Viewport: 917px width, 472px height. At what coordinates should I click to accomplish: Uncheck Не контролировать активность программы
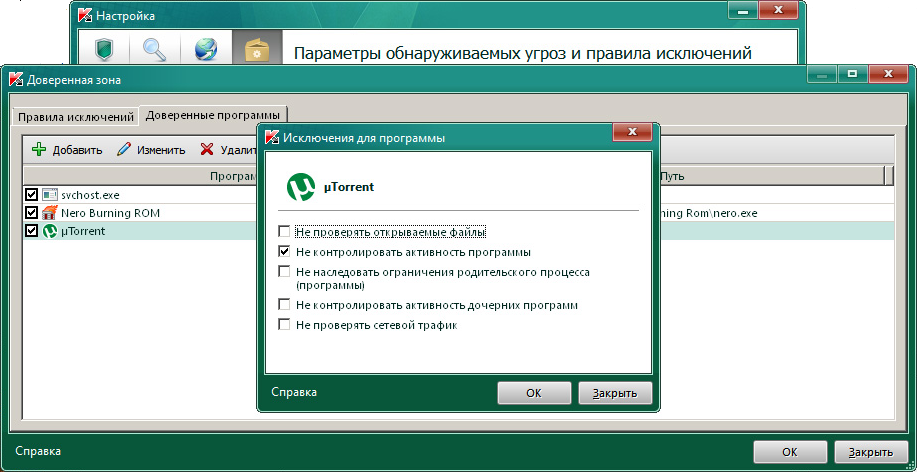coord(285,252)
